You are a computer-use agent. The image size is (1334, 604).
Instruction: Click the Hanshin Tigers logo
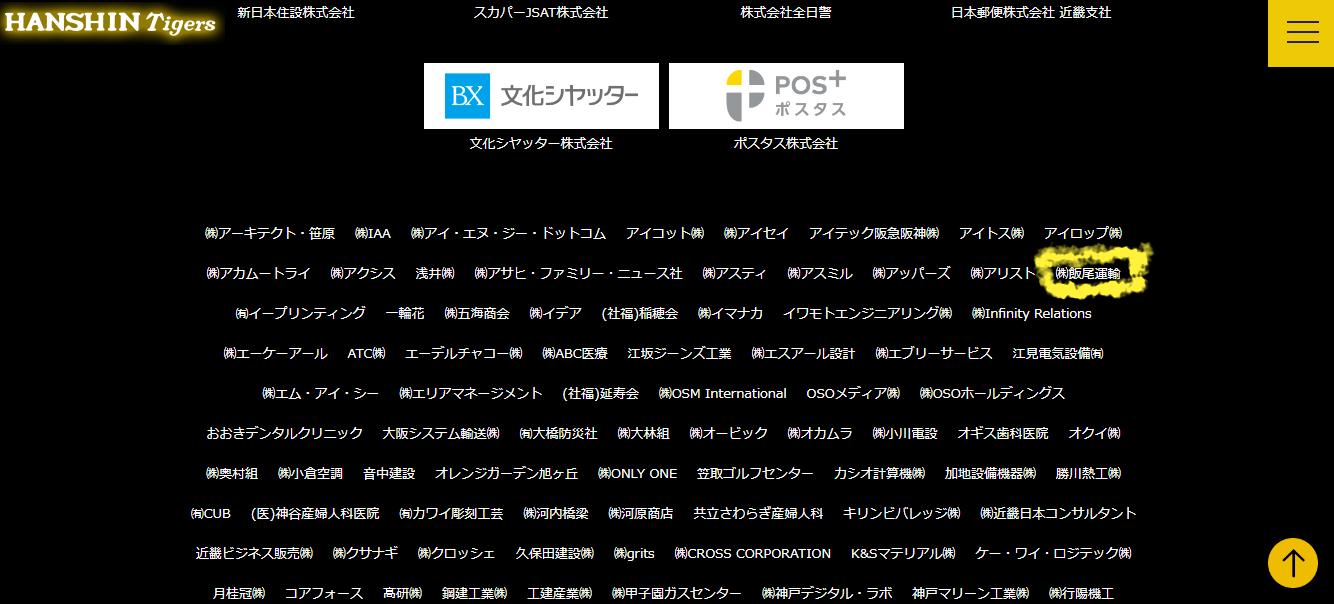110,23
